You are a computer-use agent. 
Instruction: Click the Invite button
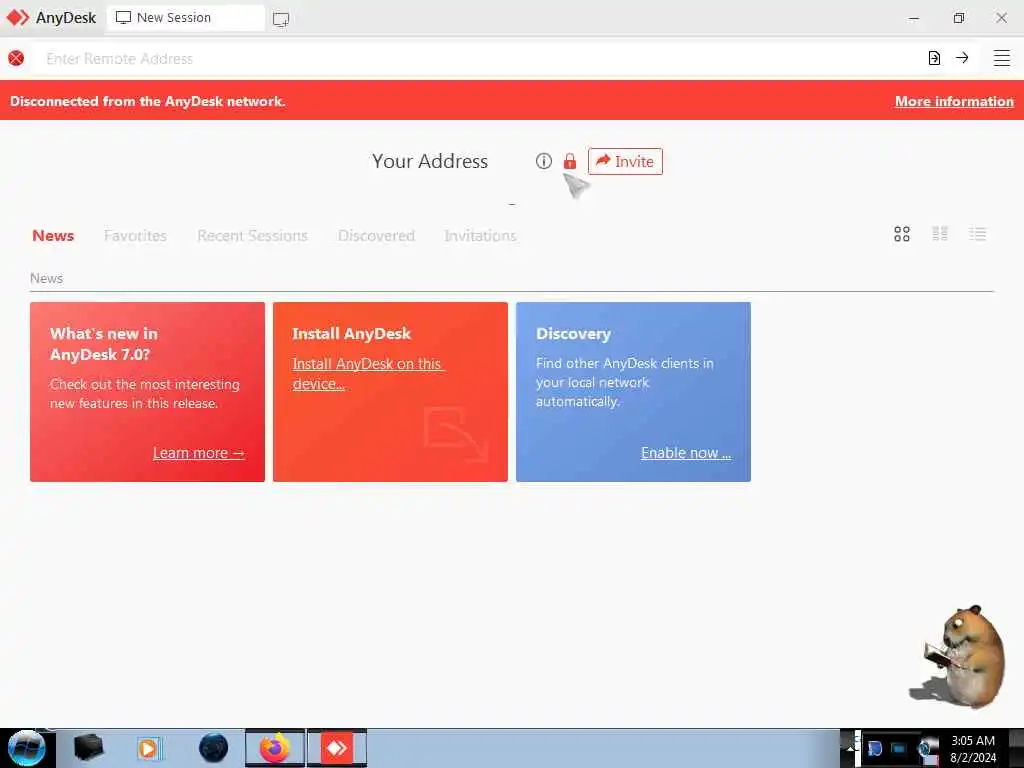[x=625, y=161]
